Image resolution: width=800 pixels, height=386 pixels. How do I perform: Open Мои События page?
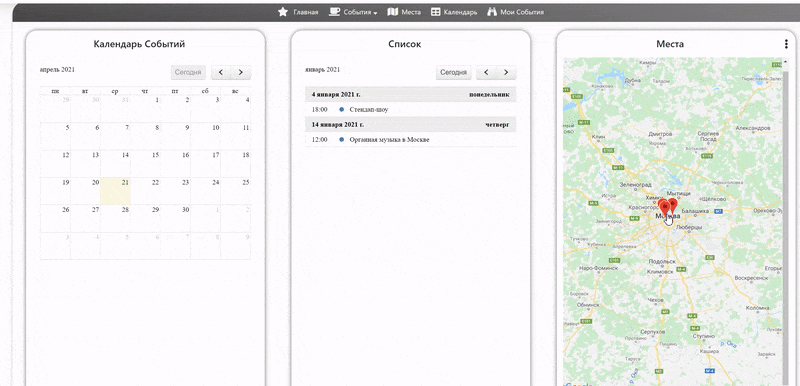[x=522, y=12]
